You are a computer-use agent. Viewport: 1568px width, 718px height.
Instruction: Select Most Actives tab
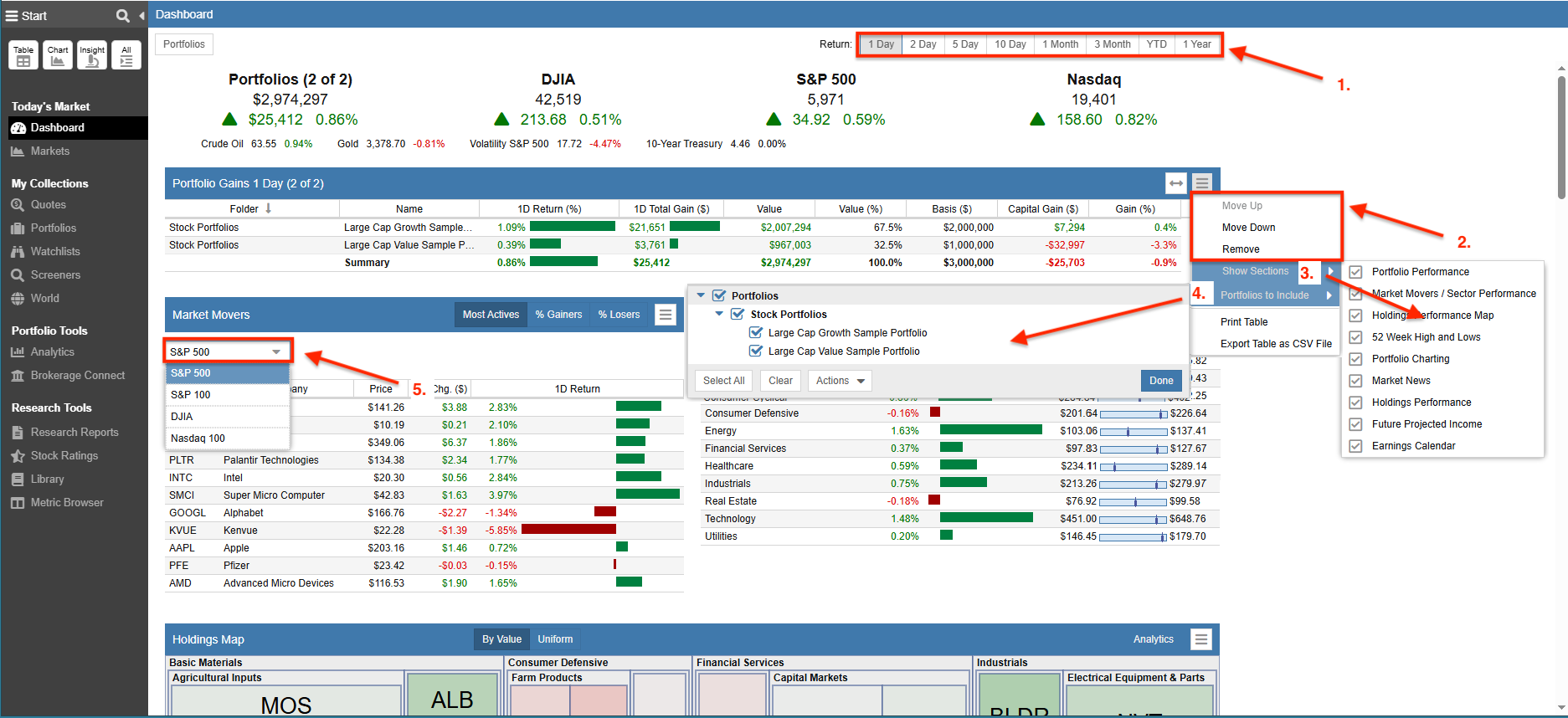491,315
